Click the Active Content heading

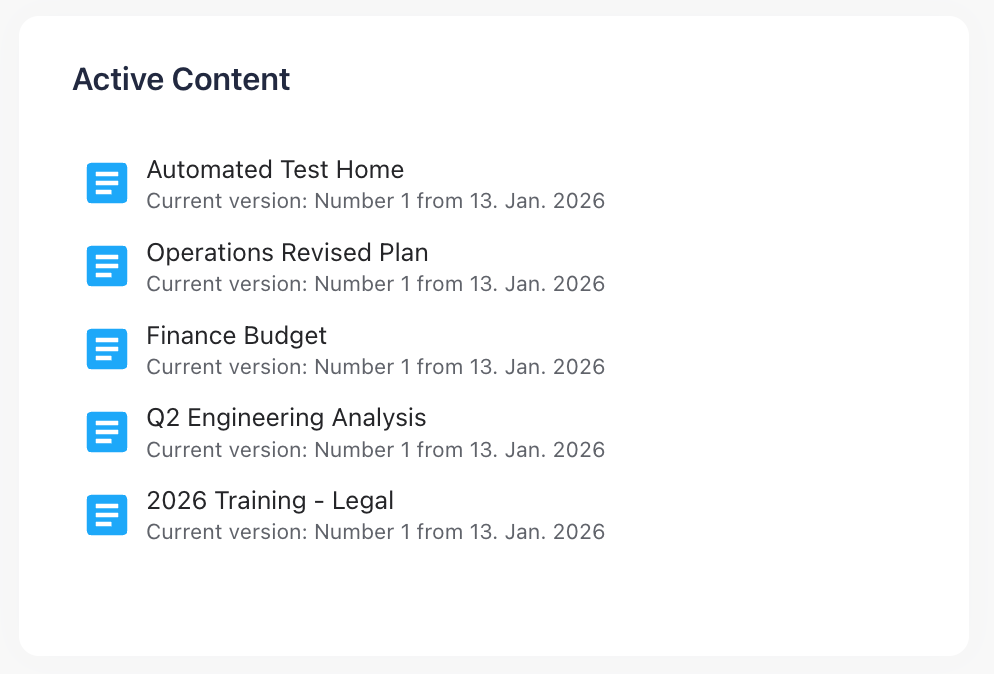(181, 79)
